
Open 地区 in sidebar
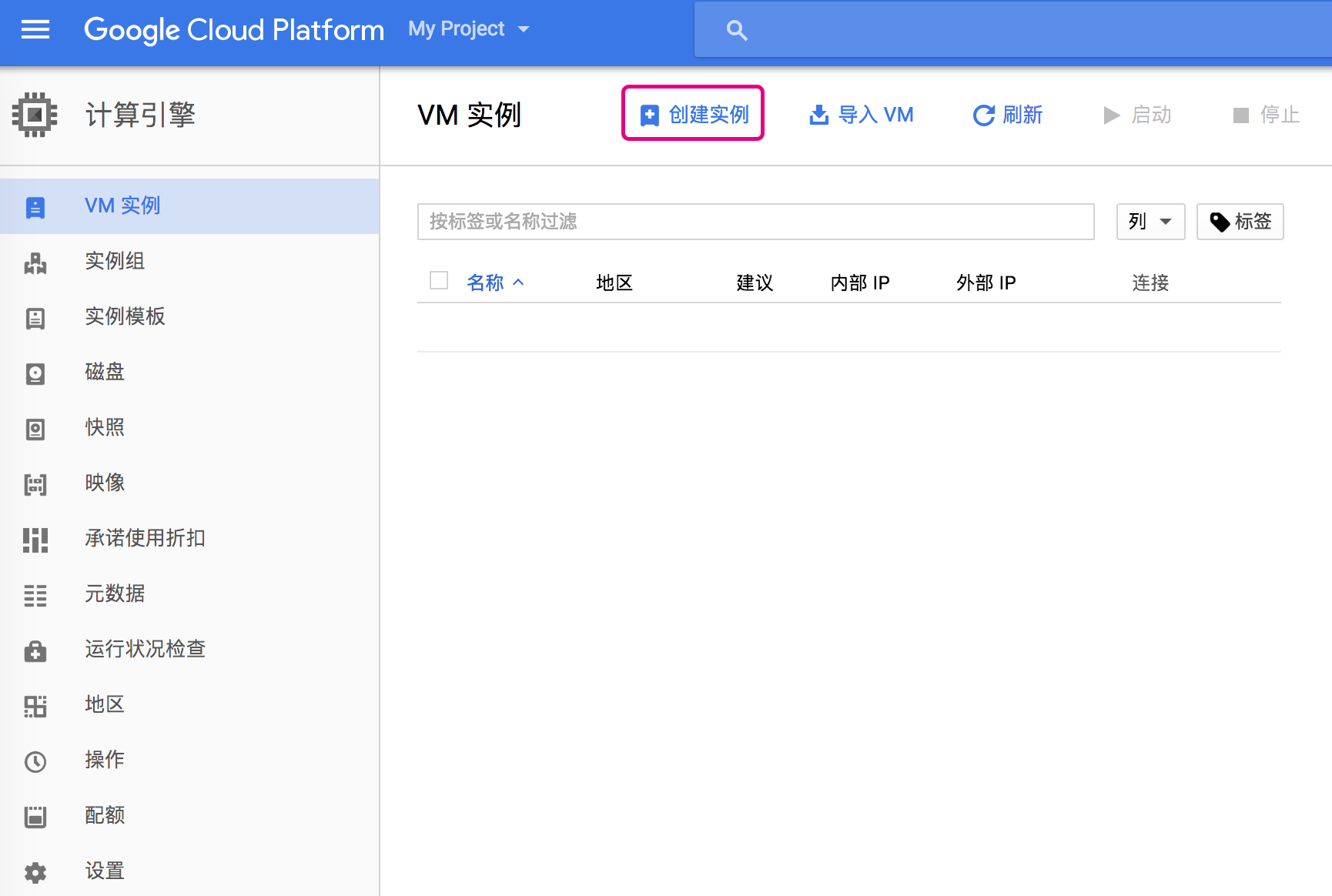tap(189, 705)
